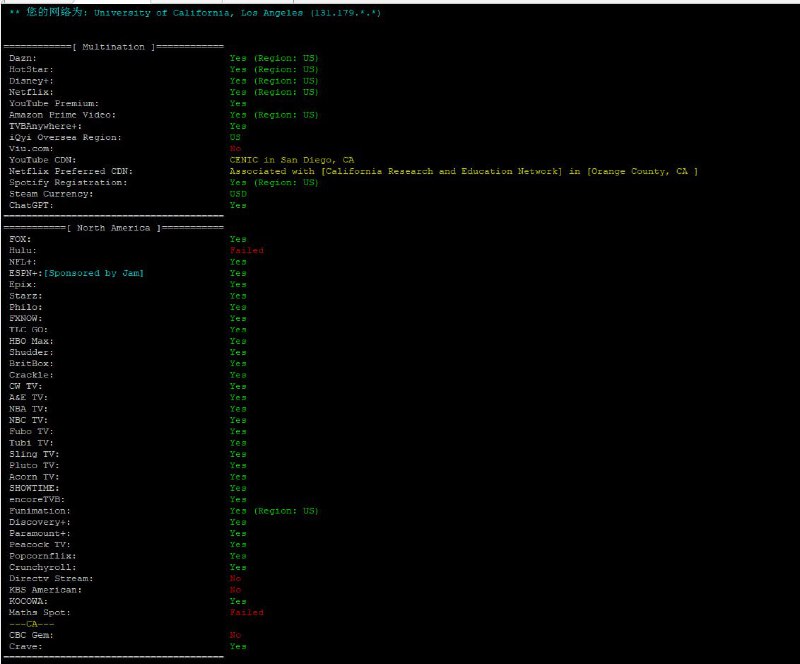Click the YouTube Premium: label
This screenshot has height=664, width=800.
[54, 103]
